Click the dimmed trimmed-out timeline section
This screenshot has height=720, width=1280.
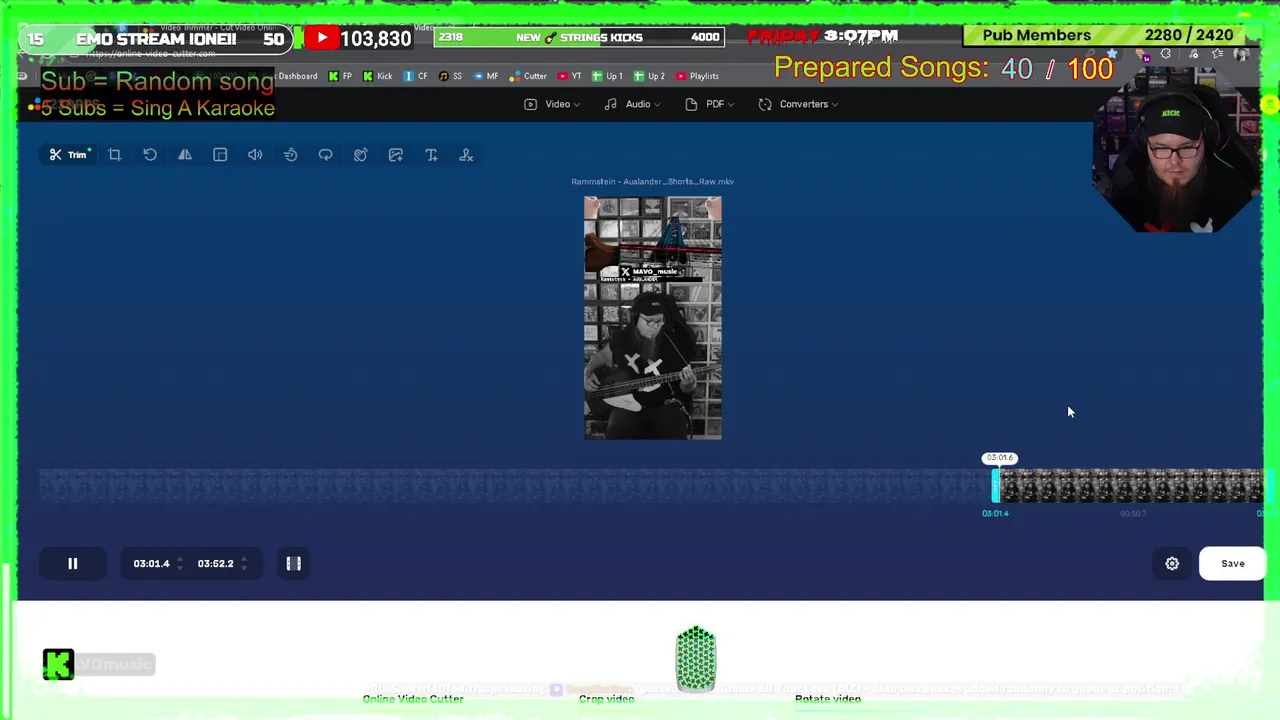coord(515,486)
